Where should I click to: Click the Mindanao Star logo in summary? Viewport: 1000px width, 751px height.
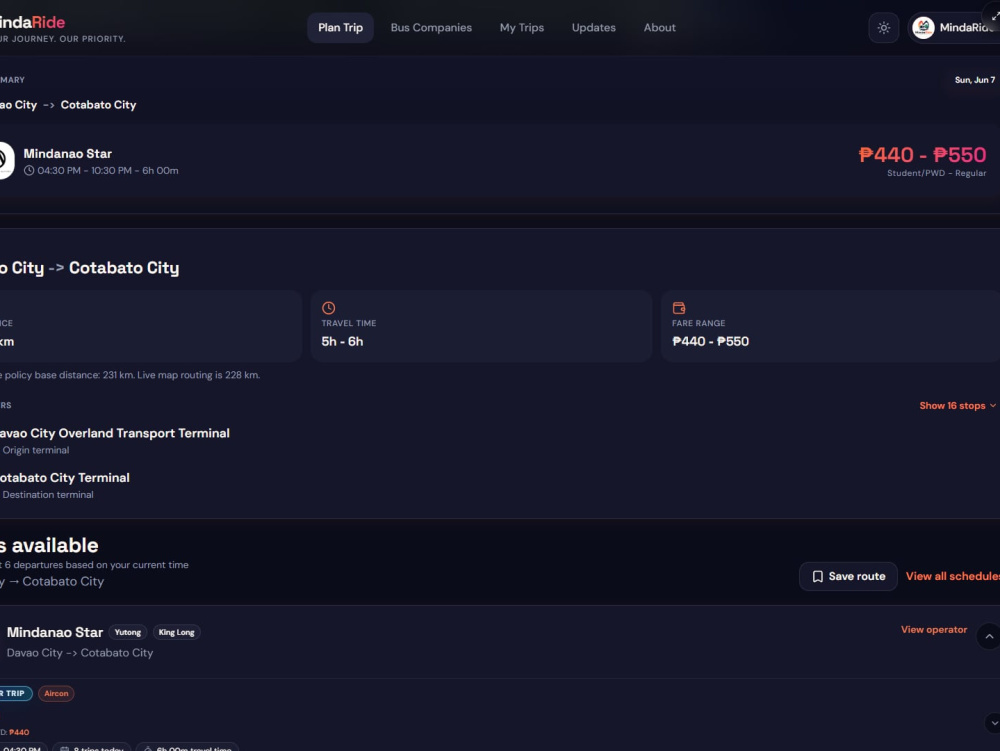pyautogui.click(x=5, y=161)
